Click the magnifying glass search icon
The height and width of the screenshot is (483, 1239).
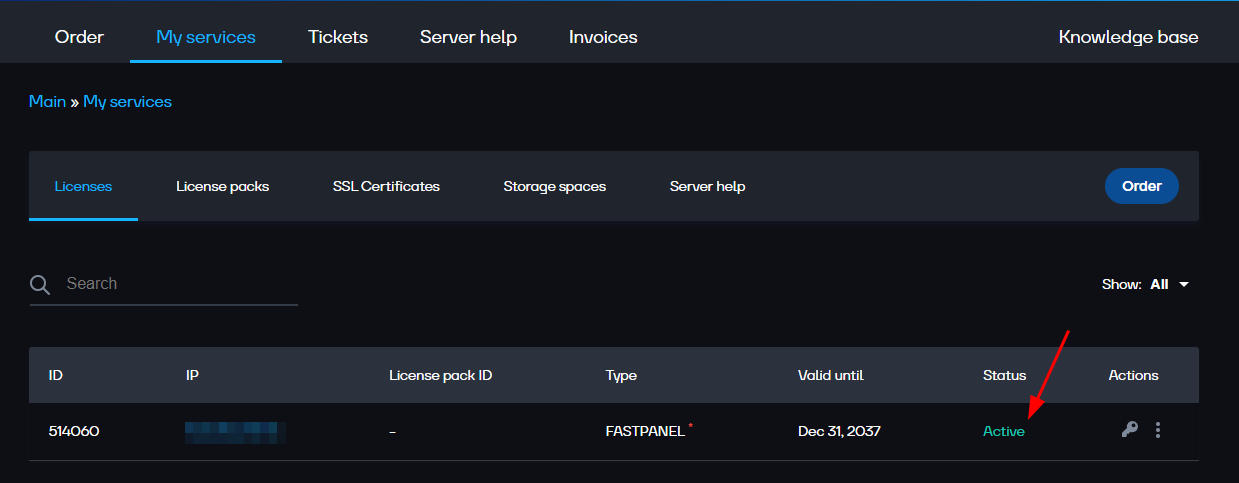[x=40, y=285]
